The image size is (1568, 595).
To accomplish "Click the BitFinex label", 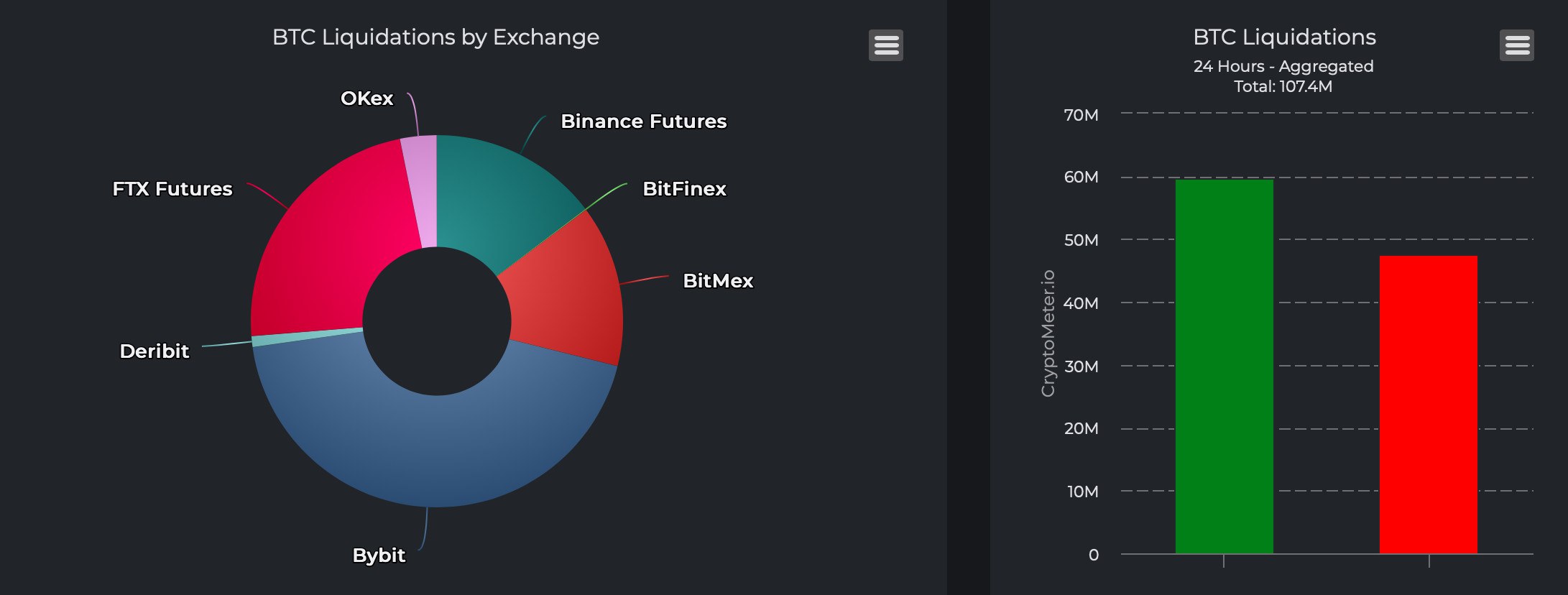I will (x=684, y=189).
